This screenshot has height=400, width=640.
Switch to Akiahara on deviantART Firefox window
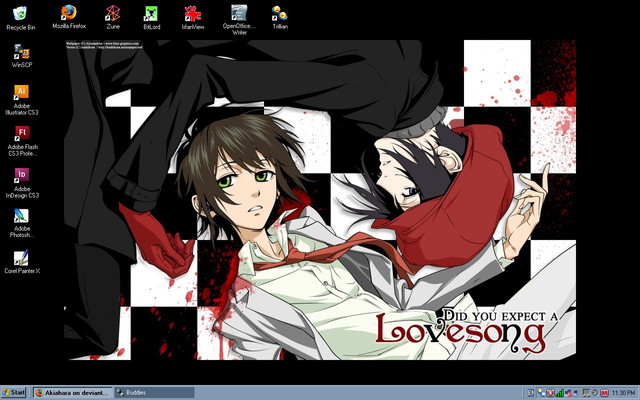coord(73,393)
